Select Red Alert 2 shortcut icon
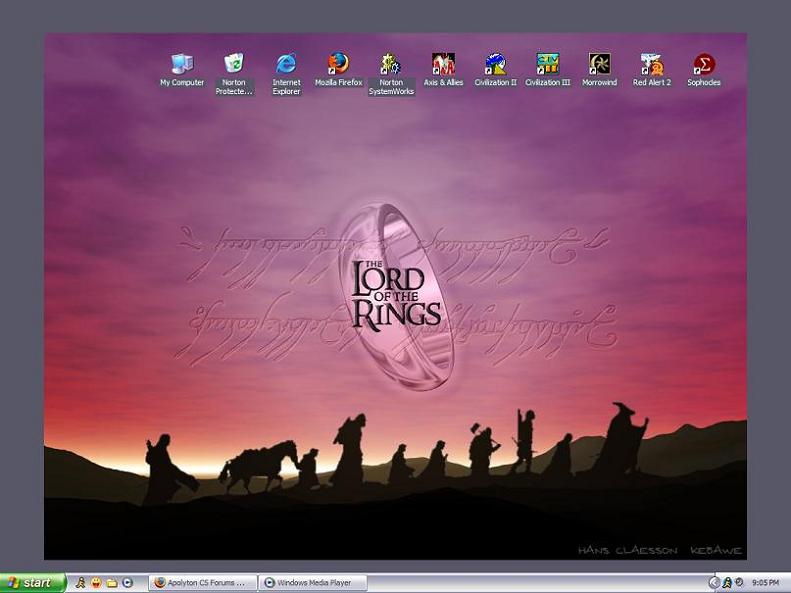791x593 pixels. pos(652,66)
